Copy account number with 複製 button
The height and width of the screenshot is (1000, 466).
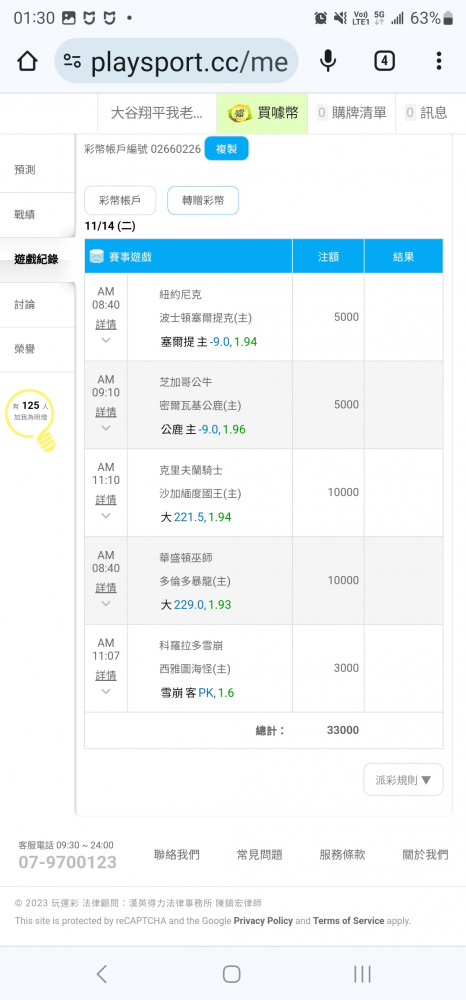click(x=226, y=149)
